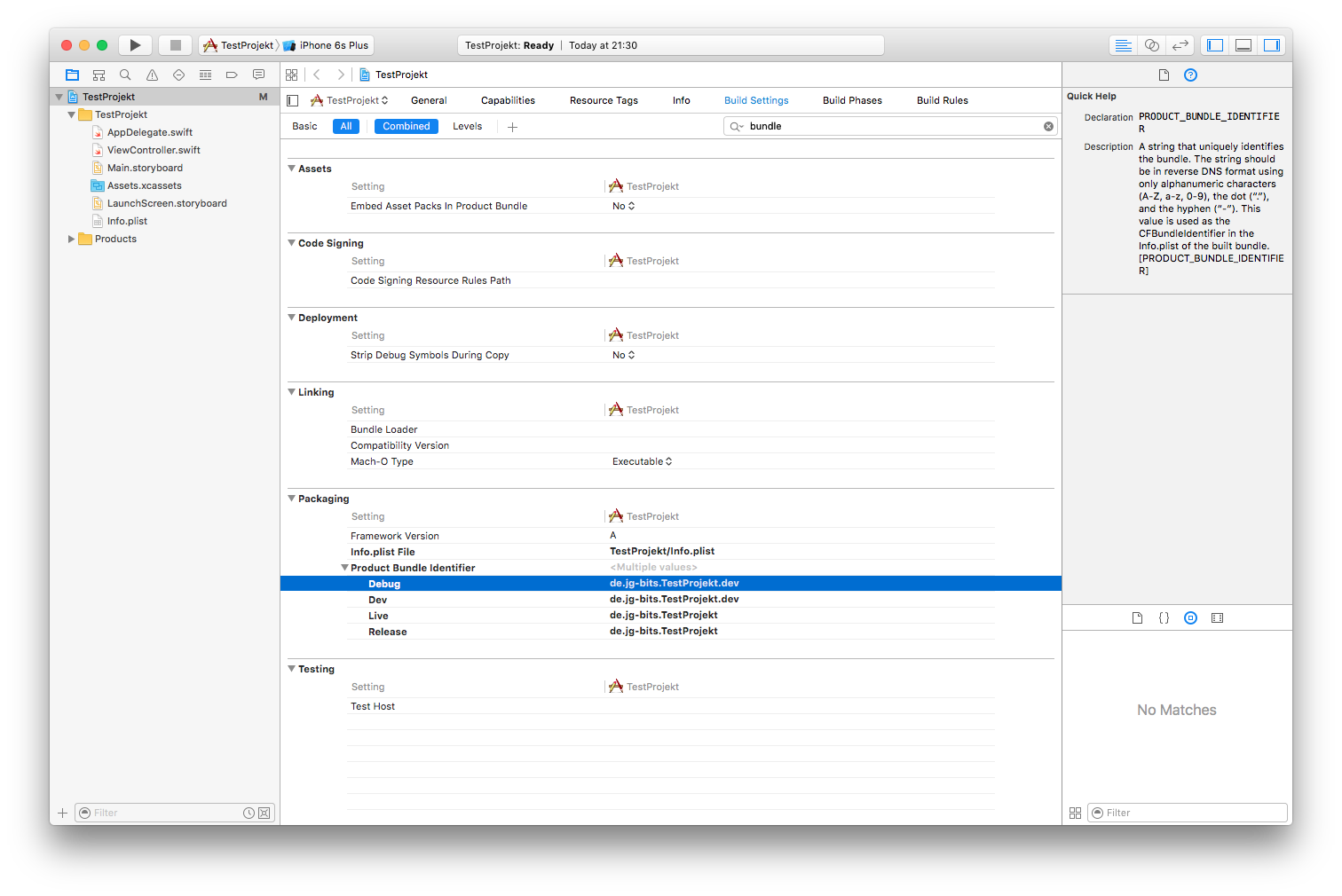Open the breakpoint navigator icon
Image resolution: width=1342 pixels, height=896 pixels.
[x=232, y=75]
